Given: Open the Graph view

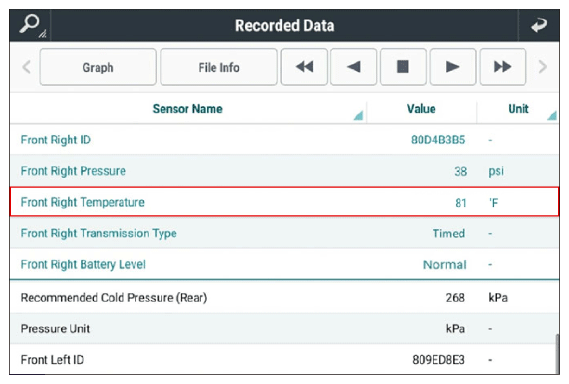Looking at the screenshot, I should (x=98, y=67).
